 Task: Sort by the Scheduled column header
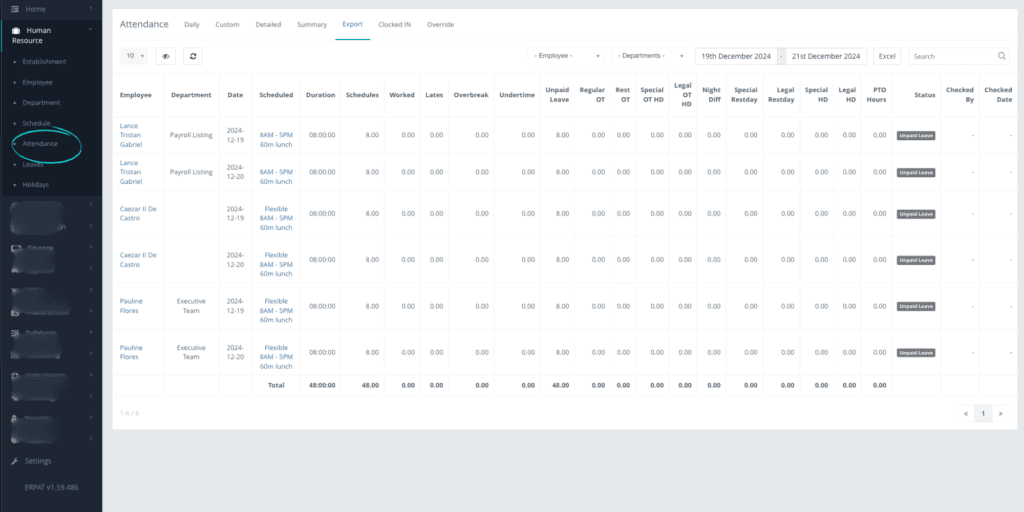pos(276,95)
